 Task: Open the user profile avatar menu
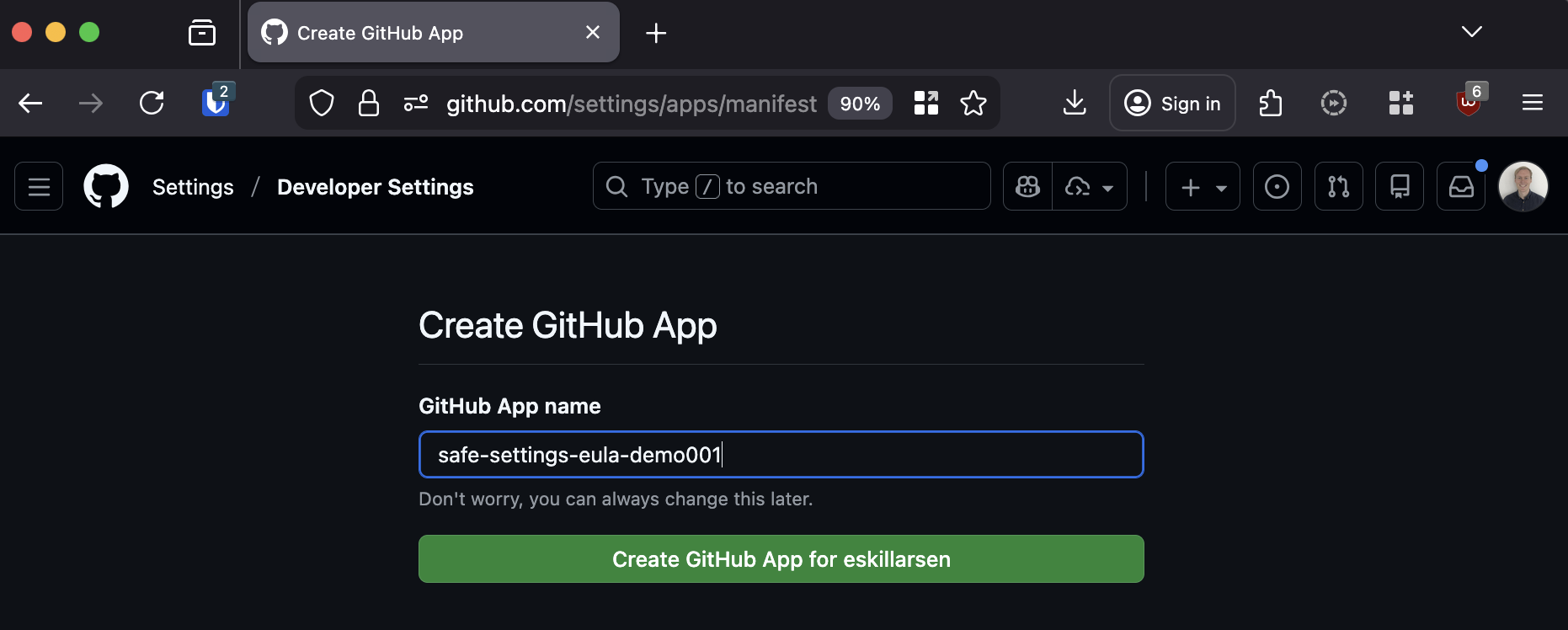(1523, 186)
